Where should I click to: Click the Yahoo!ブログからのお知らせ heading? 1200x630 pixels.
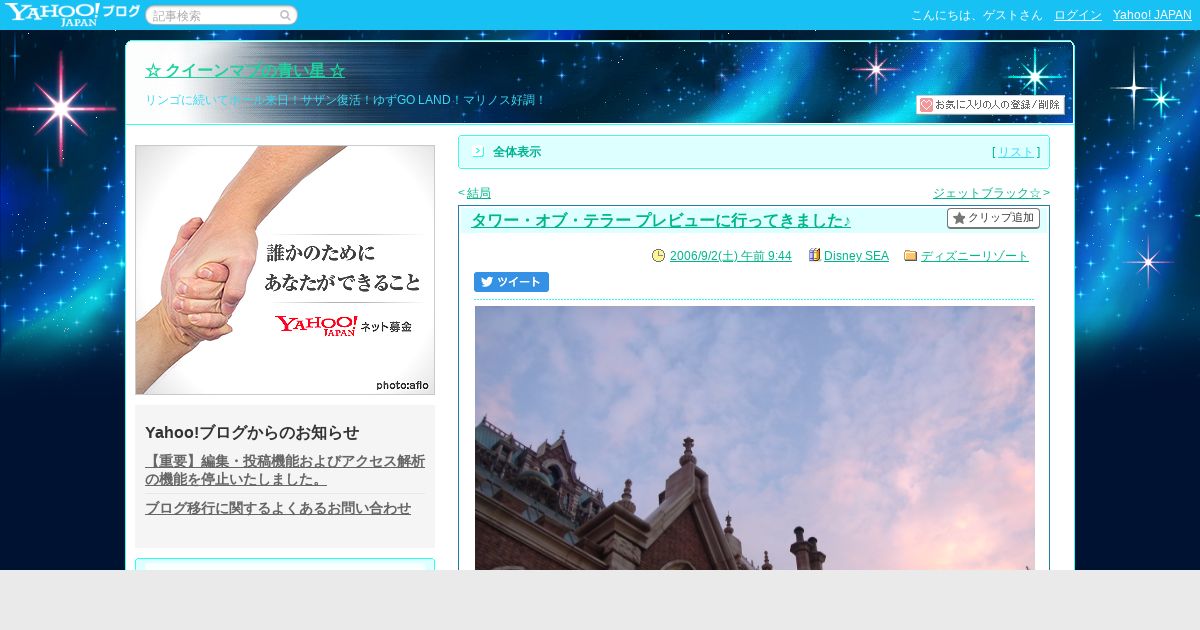(x=252, y=432)
